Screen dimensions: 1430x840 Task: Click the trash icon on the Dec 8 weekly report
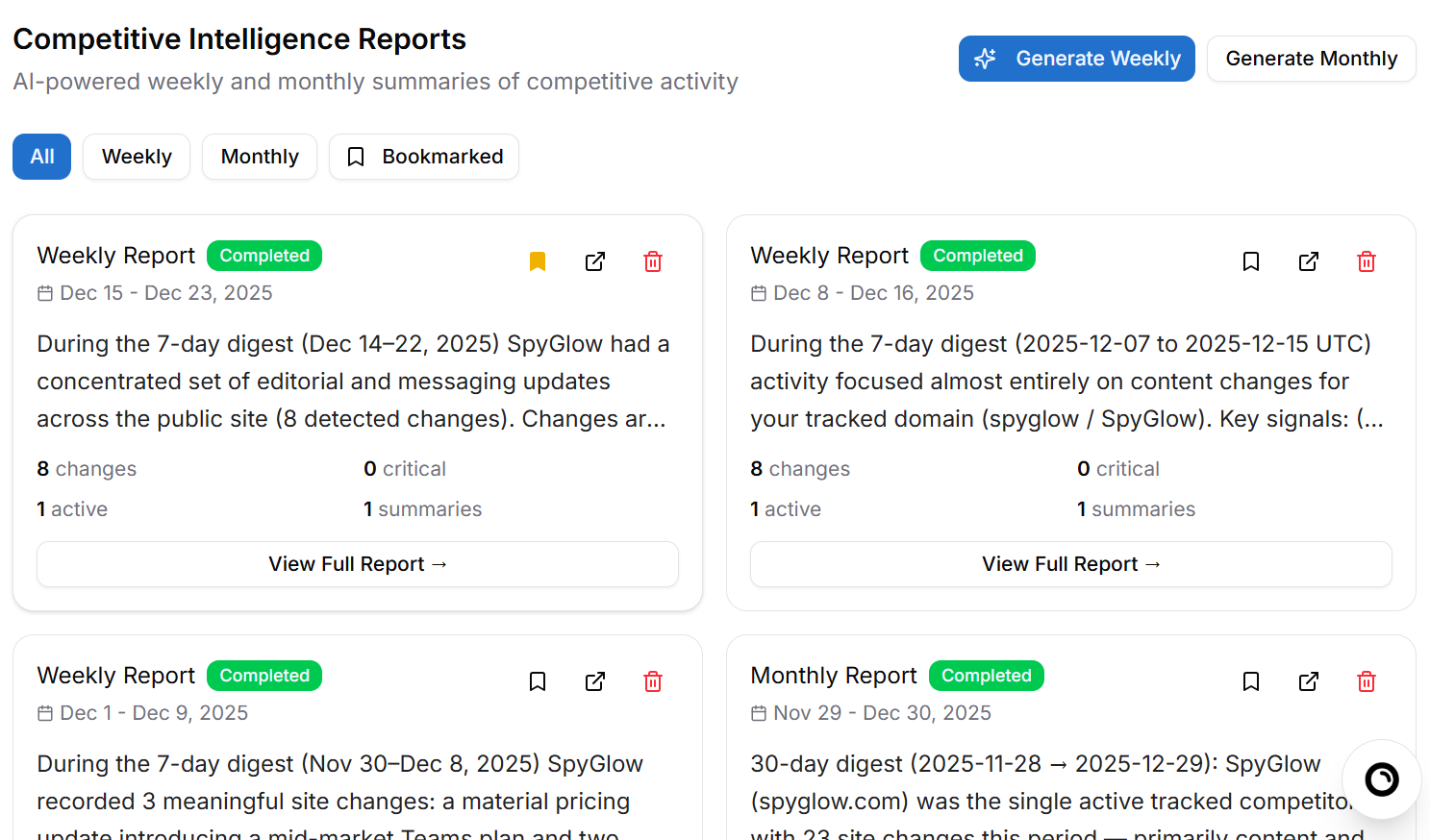(x=1367, y=260)
